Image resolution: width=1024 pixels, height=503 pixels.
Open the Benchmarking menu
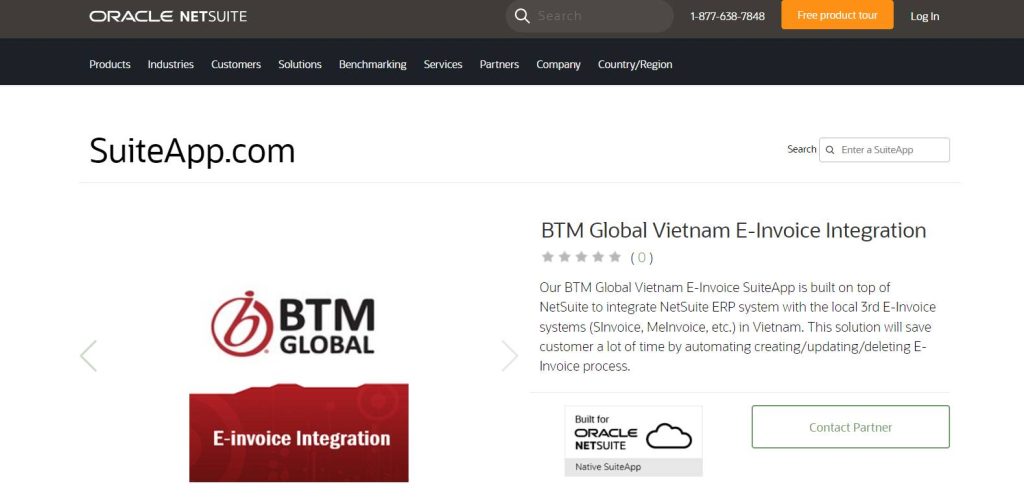point(372,64)
